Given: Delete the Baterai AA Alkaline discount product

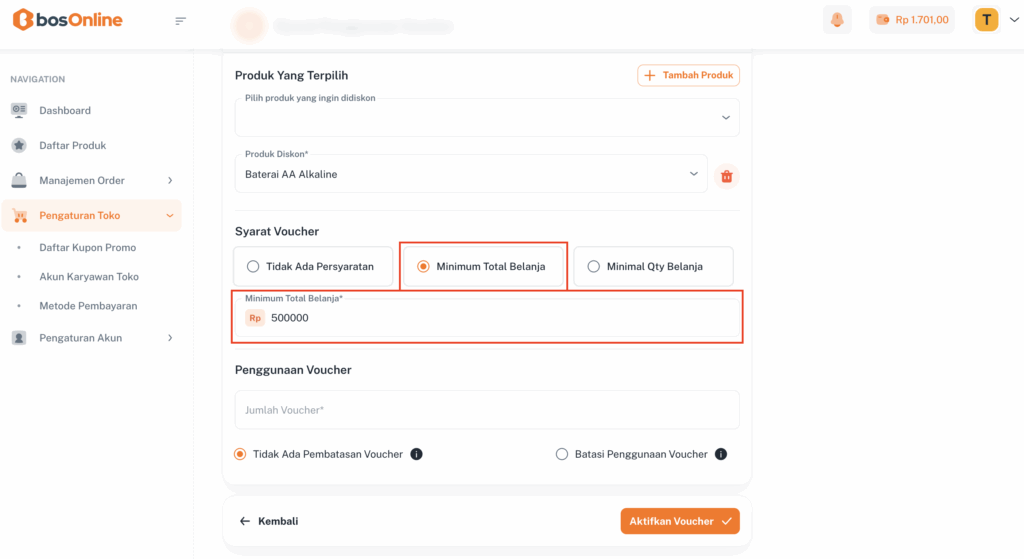Looking at the screenshot, I should [727, 176].
